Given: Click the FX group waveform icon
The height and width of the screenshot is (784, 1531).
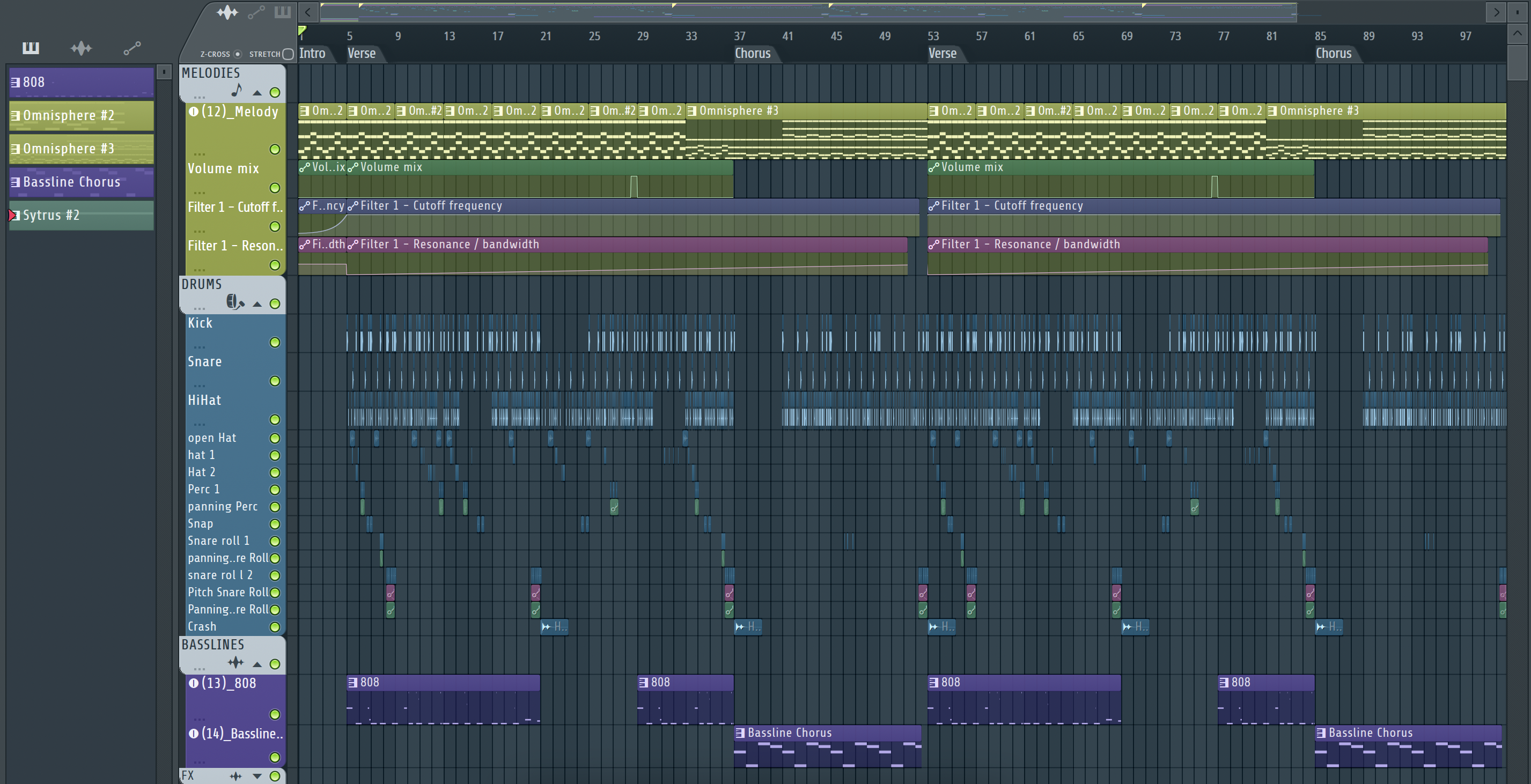Looking at the screenshot, I should 236,775.
